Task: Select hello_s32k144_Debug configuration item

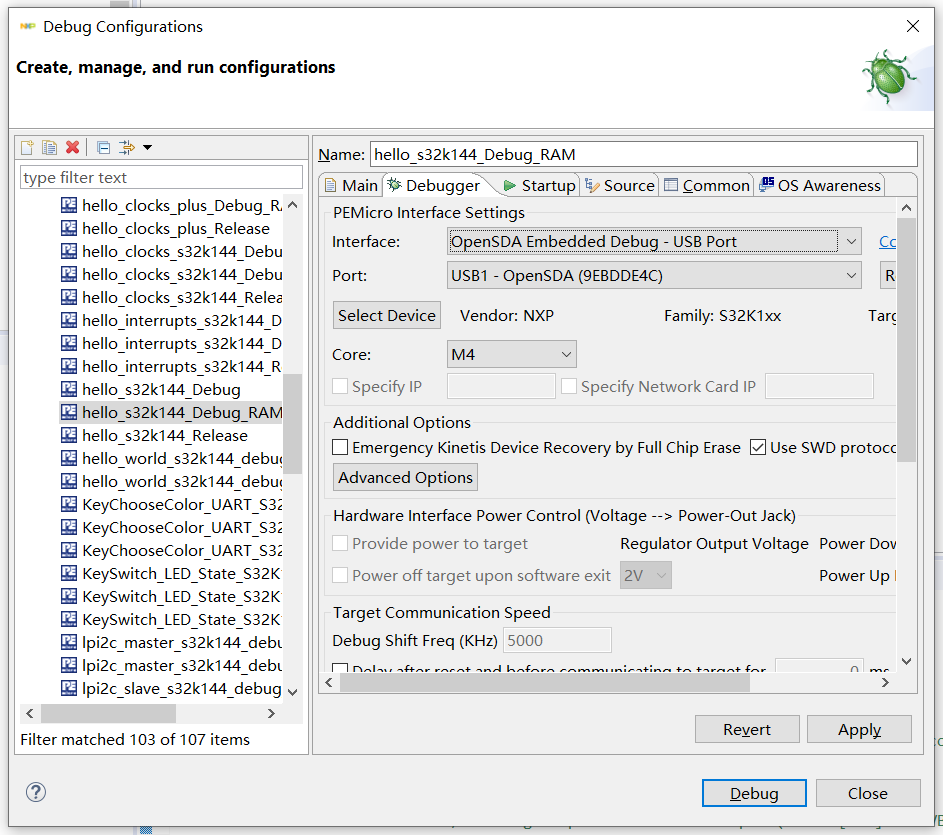Action: click(x=160, y=389)
